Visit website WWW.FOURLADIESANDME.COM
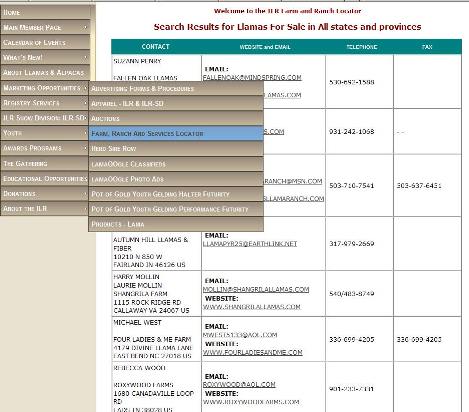Screen dimensions: 469x412 click(x=253, y=352)
